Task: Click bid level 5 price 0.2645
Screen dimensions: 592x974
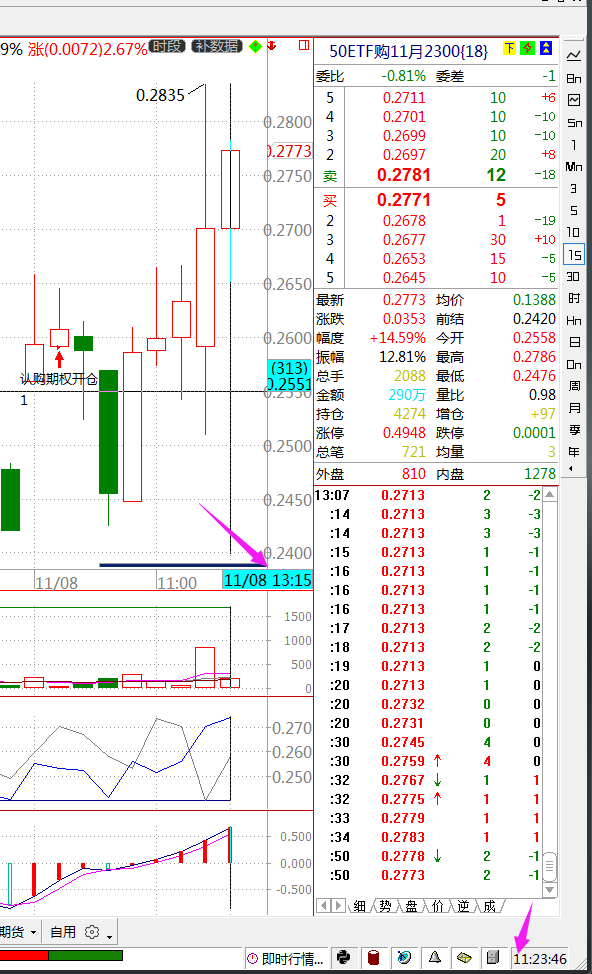Action: pyautogui.click(x=404, y=278)
